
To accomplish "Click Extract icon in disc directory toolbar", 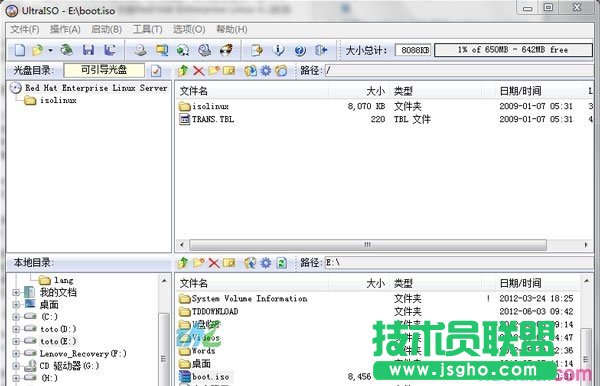I will coord(251,71).
